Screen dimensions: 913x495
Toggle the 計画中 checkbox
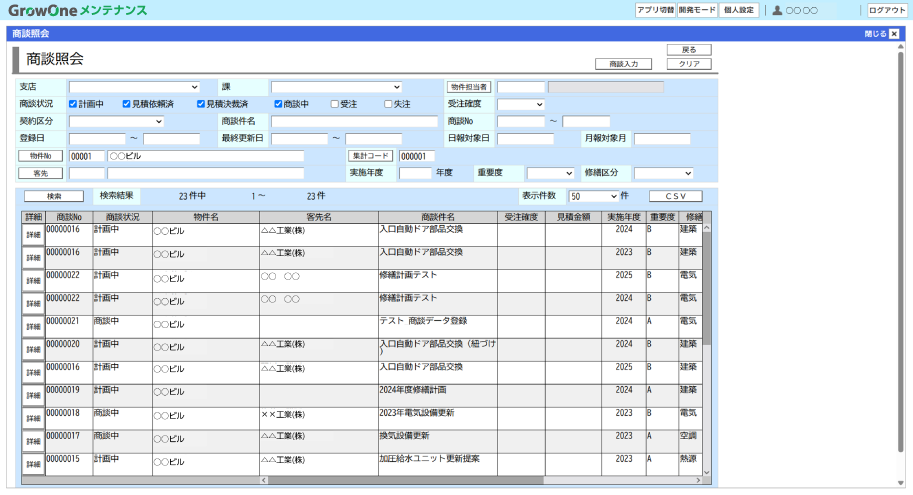tap(73, 104)
